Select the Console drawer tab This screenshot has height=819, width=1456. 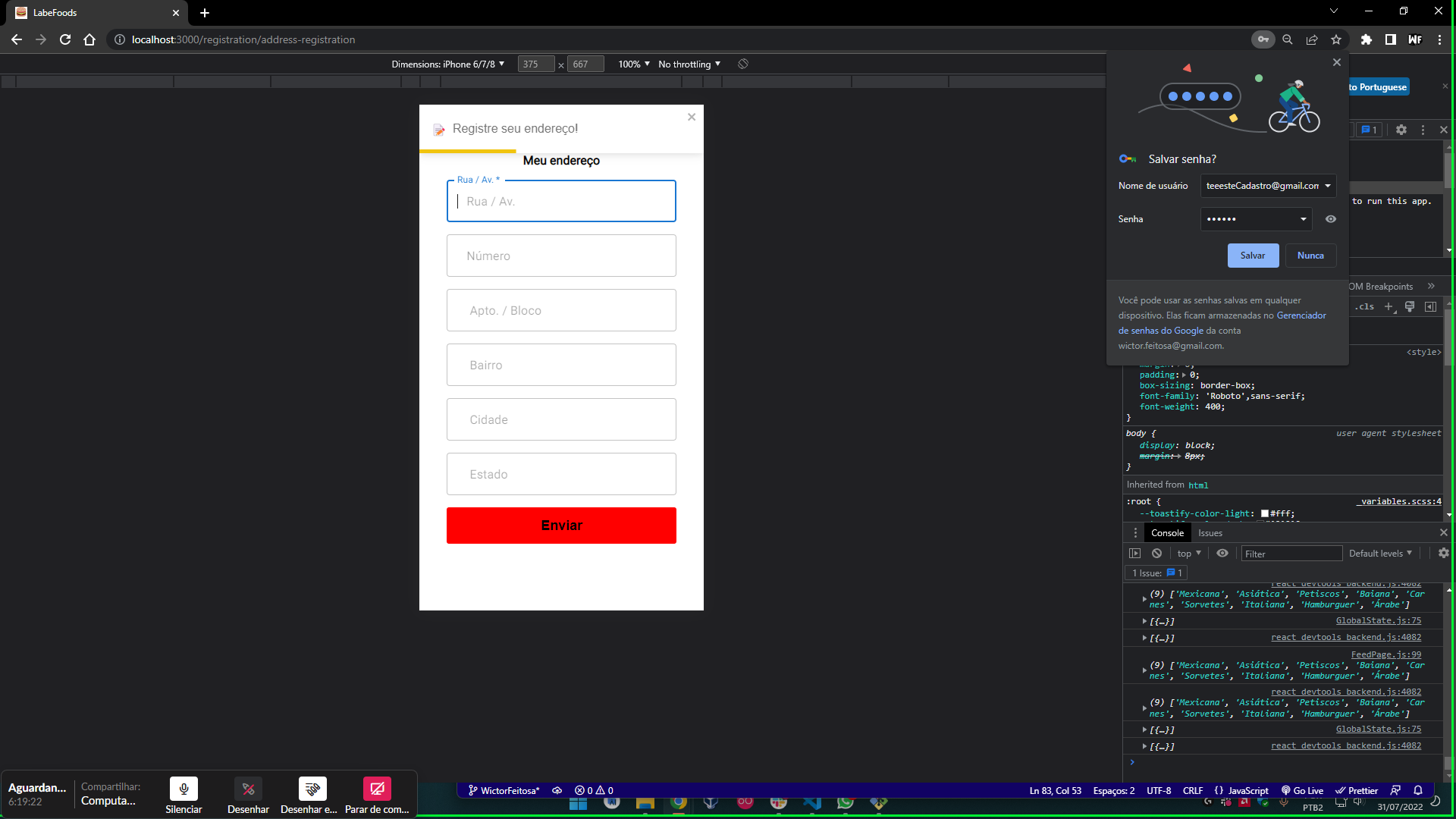pos(1167,533)
